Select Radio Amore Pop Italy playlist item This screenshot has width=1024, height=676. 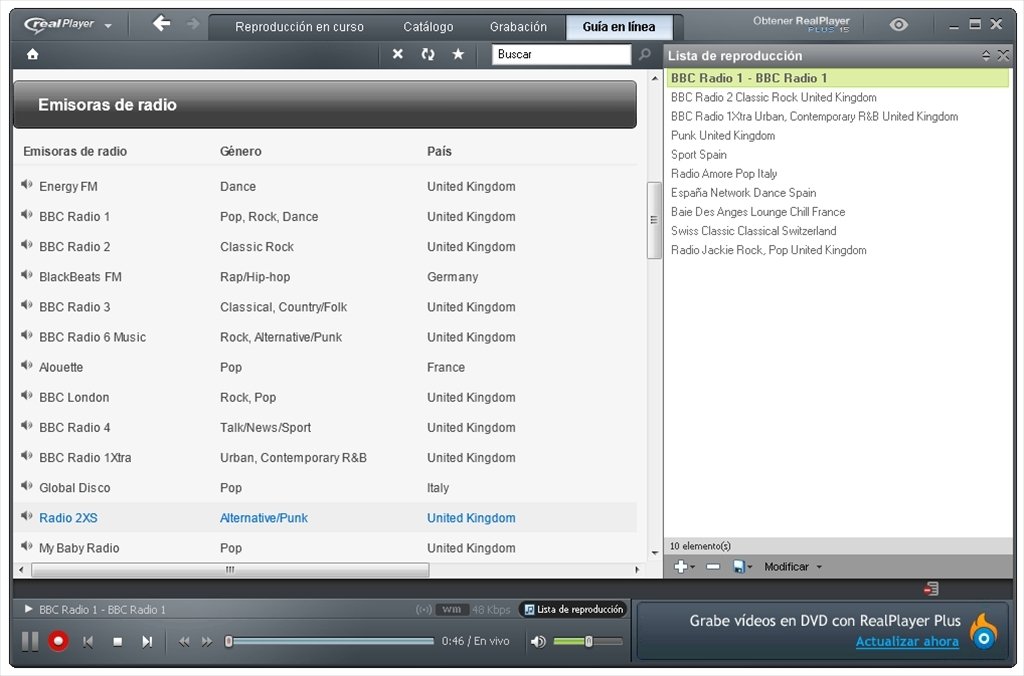tap(724, 173)
